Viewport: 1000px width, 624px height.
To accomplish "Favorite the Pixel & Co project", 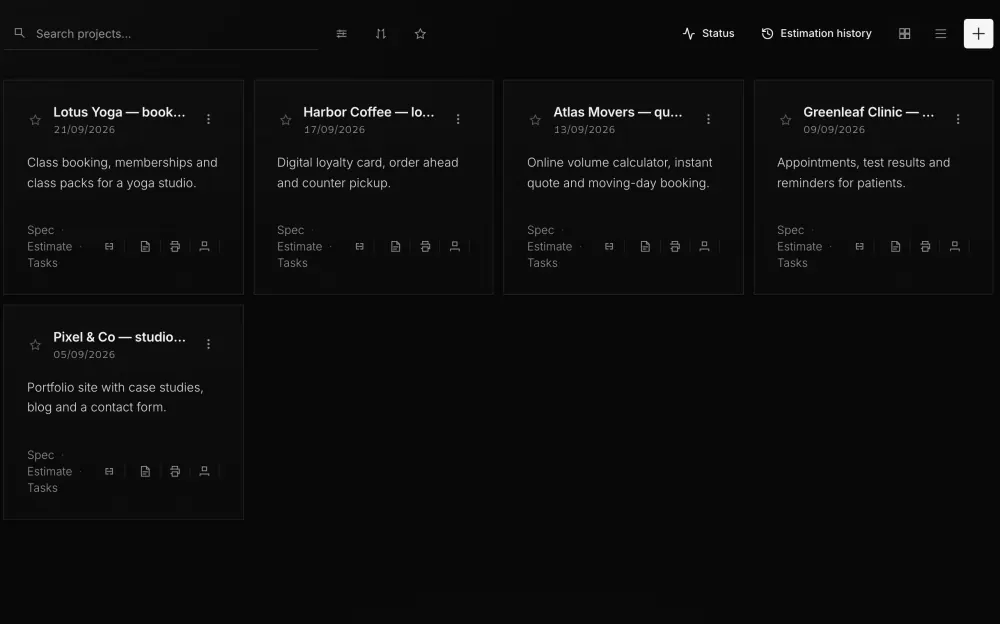I will tap(35, 345).
